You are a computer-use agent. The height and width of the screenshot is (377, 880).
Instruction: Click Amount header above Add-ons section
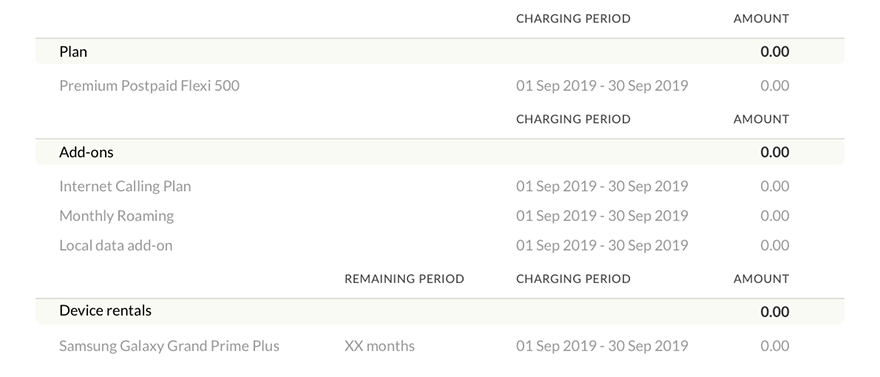point(761,119)
